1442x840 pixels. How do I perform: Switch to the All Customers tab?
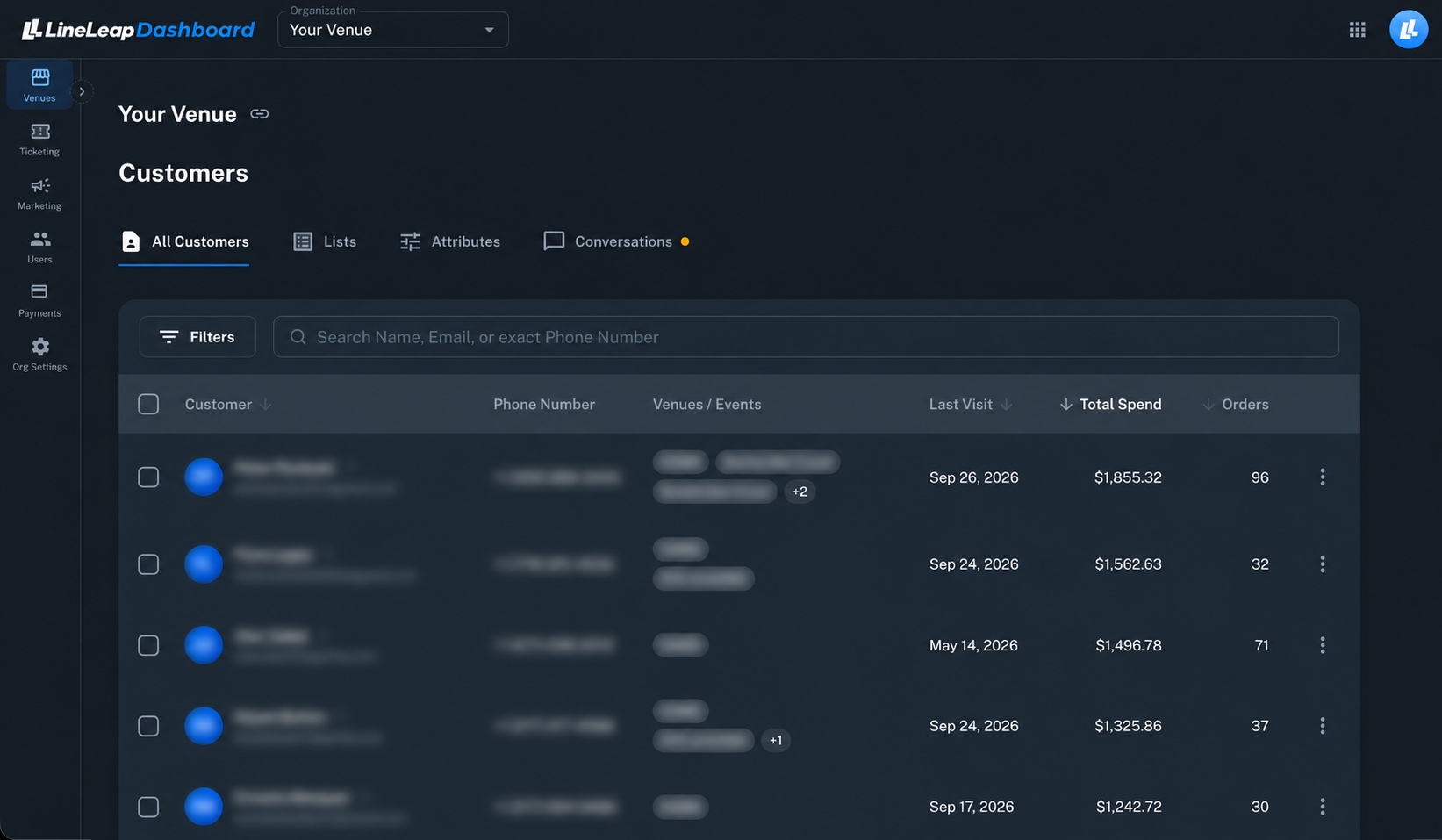point(184,241)
